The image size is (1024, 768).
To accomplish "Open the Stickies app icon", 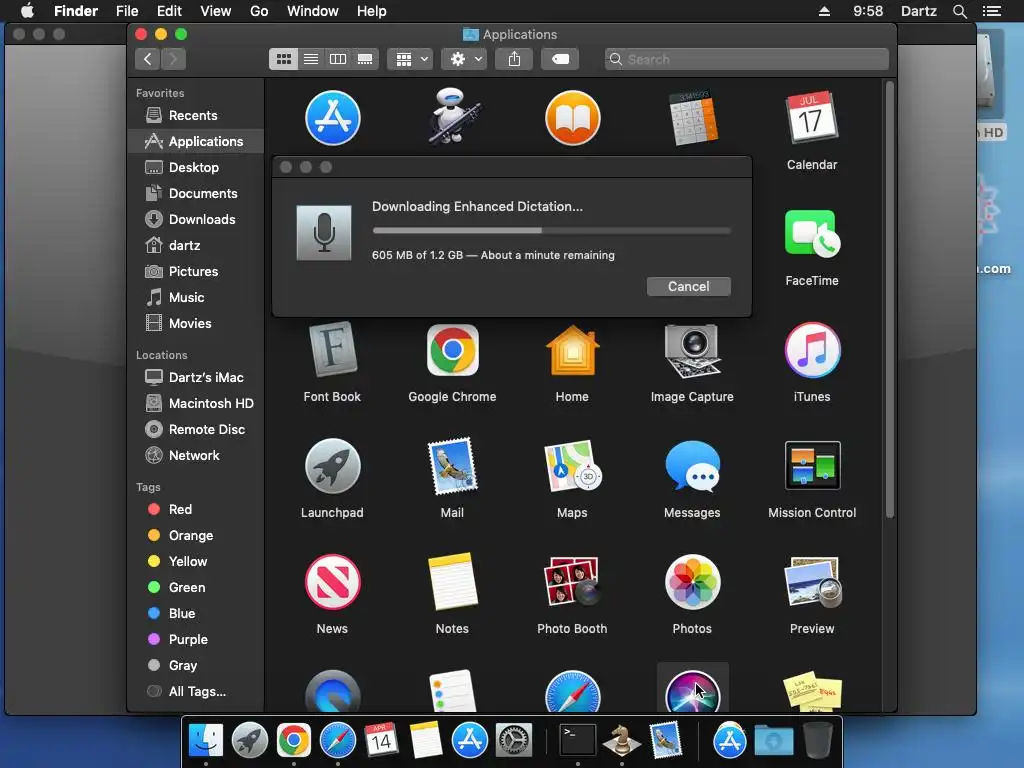I will tap(812, 691).
